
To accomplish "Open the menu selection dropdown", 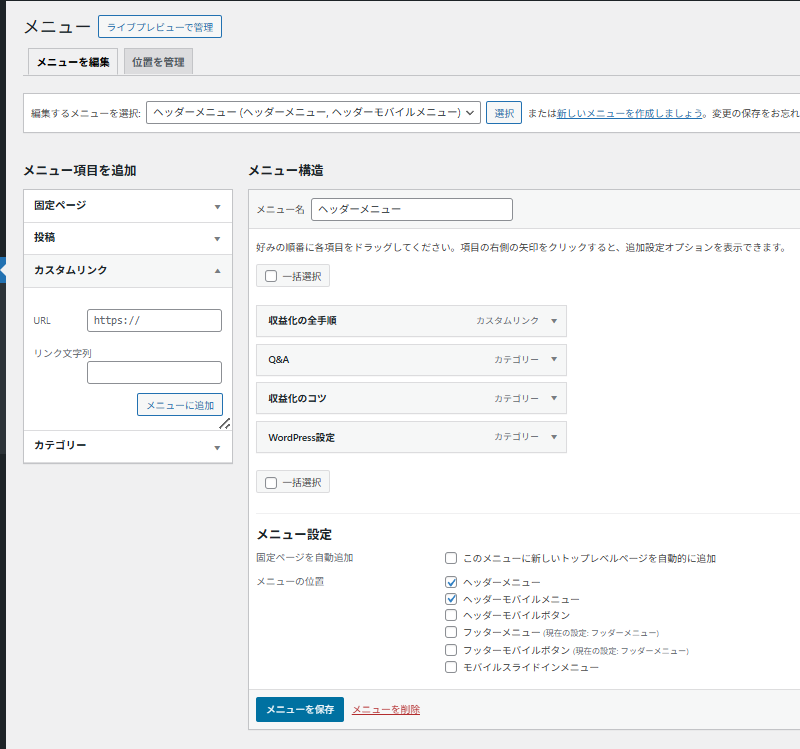I will 313,113.
